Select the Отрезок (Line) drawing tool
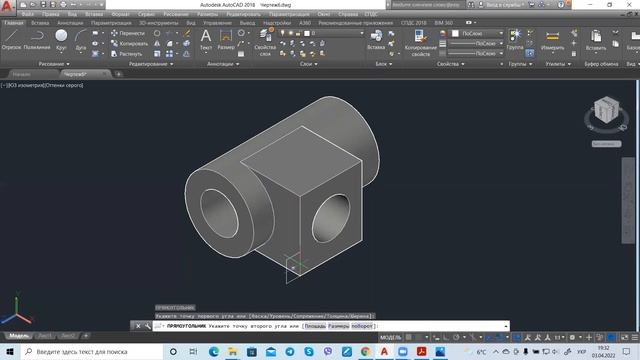Viewport: 640px width, 360px height. tap(11, 40)
